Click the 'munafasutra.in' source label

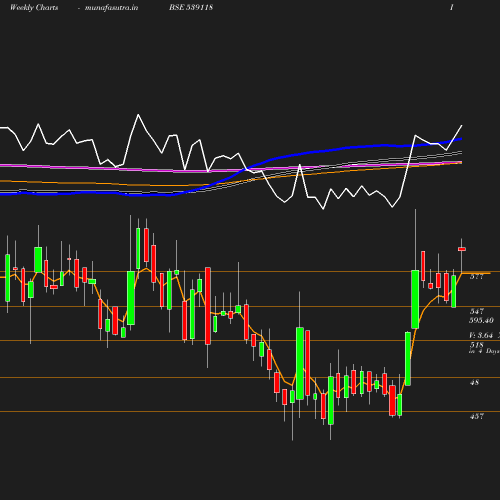(111, 8)
